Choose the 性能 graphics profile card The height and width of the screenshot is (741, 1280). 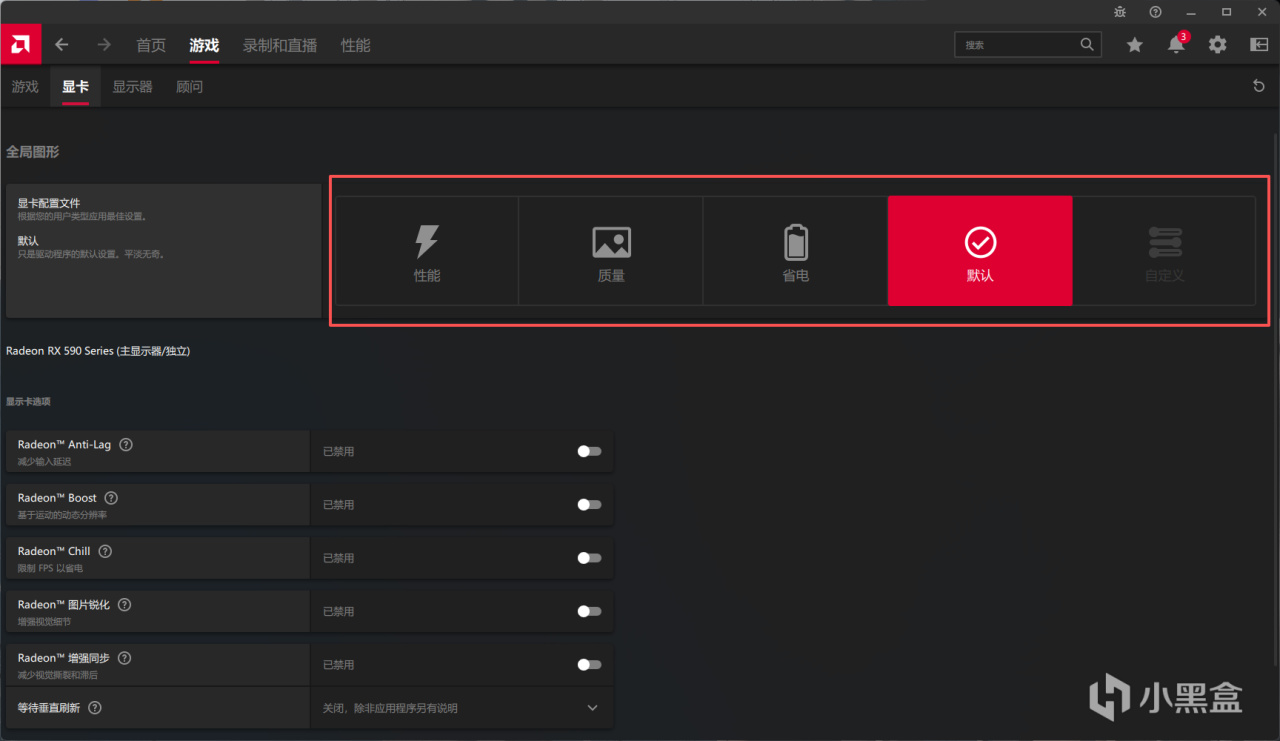427,251
